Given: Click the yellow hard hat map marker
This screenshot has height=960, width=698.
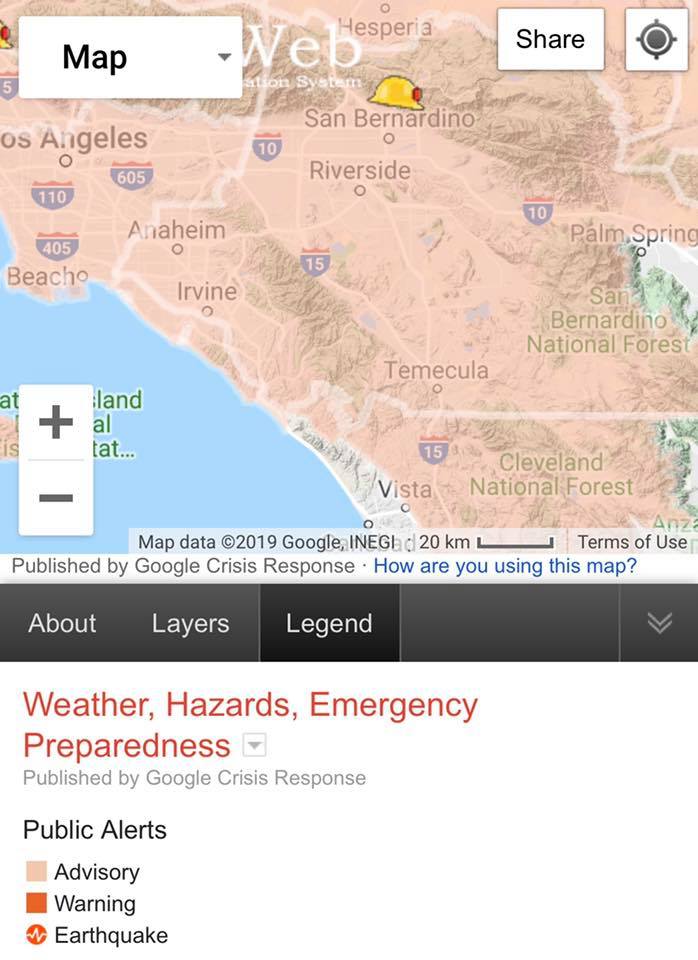Looking at the screenshot, I should [x=396, y=93].
